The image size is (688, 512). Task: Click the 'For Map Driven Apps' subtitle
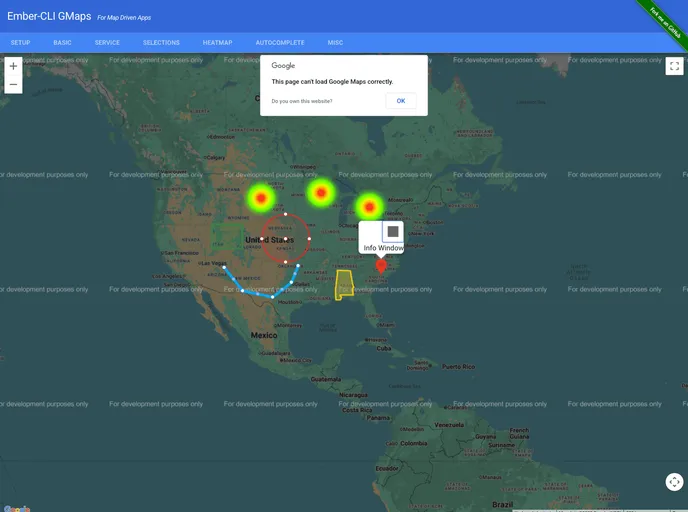click(x=124, y=18)
